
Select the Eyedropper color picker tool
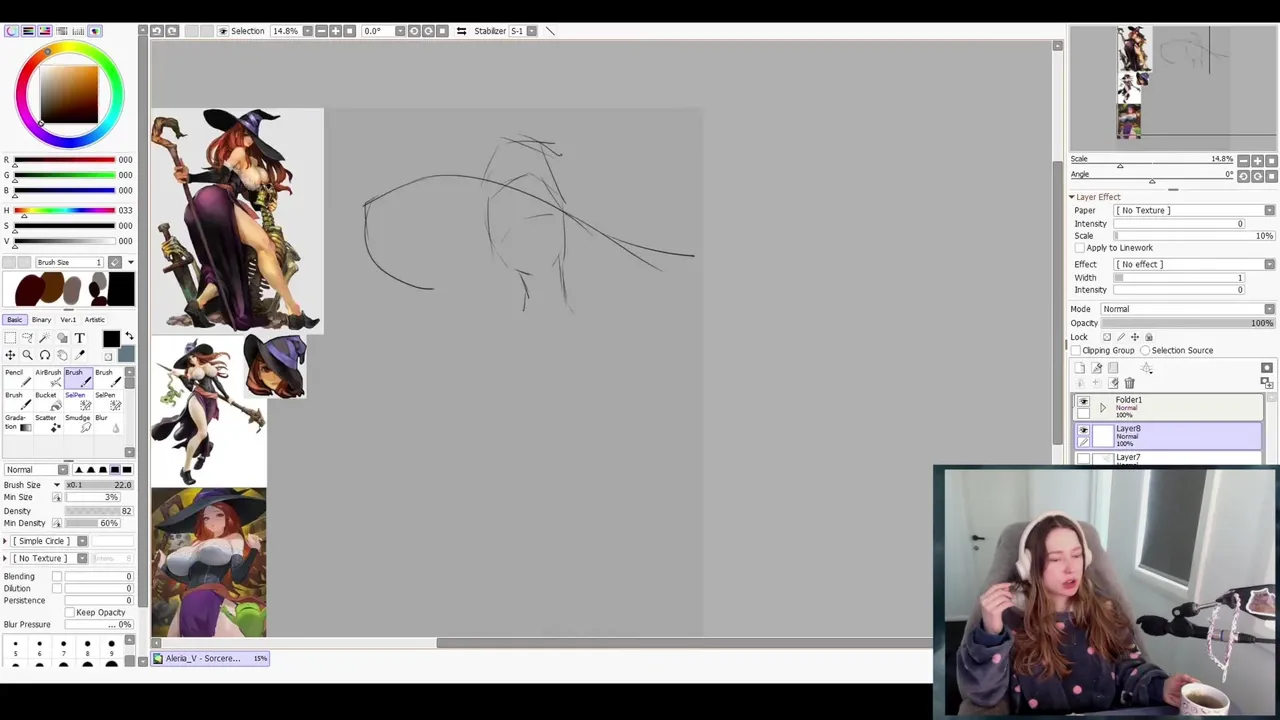click(x=79, y=355)
